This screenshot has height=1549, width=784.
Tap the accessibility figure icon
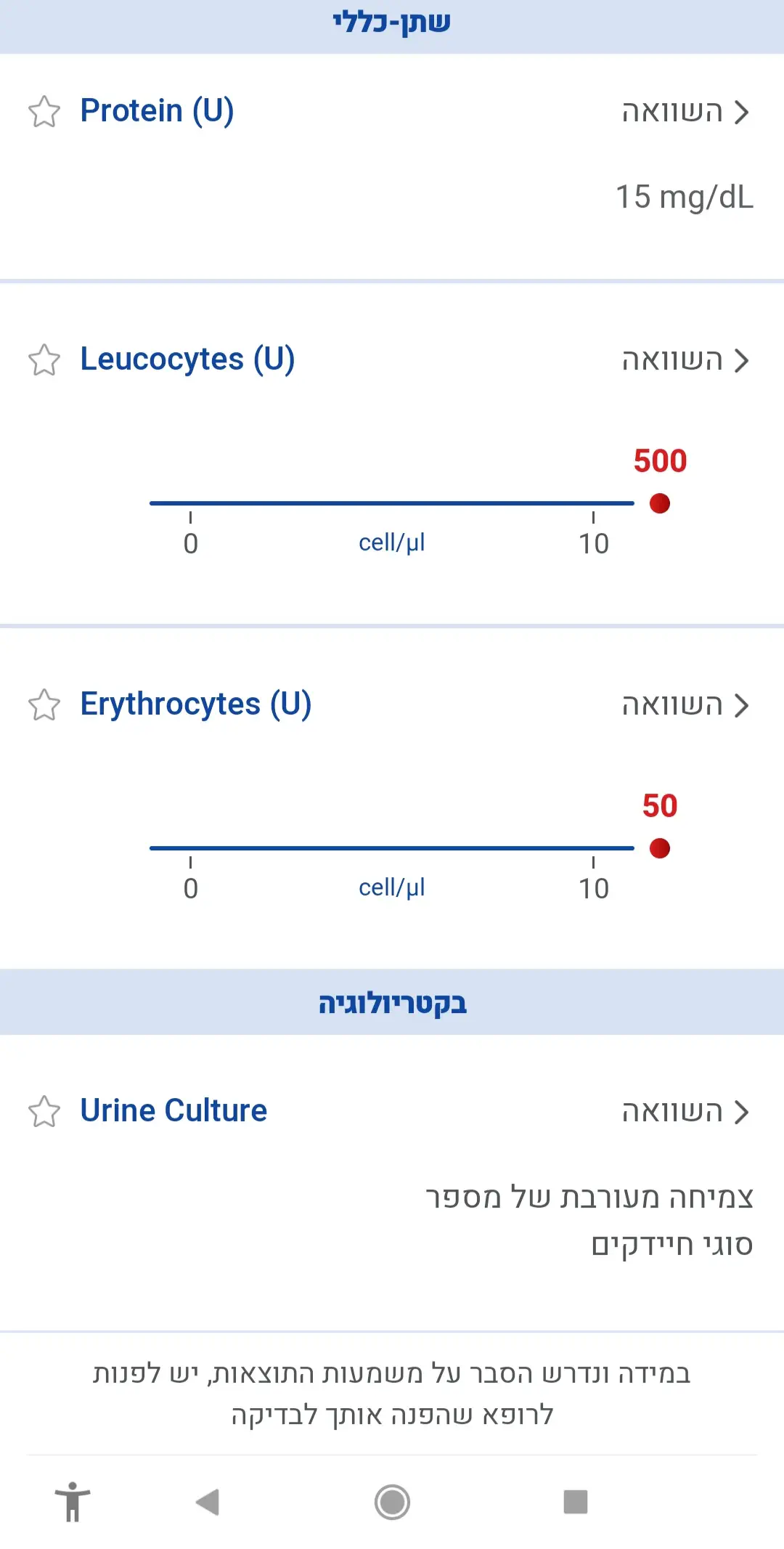click(73, 1502)
